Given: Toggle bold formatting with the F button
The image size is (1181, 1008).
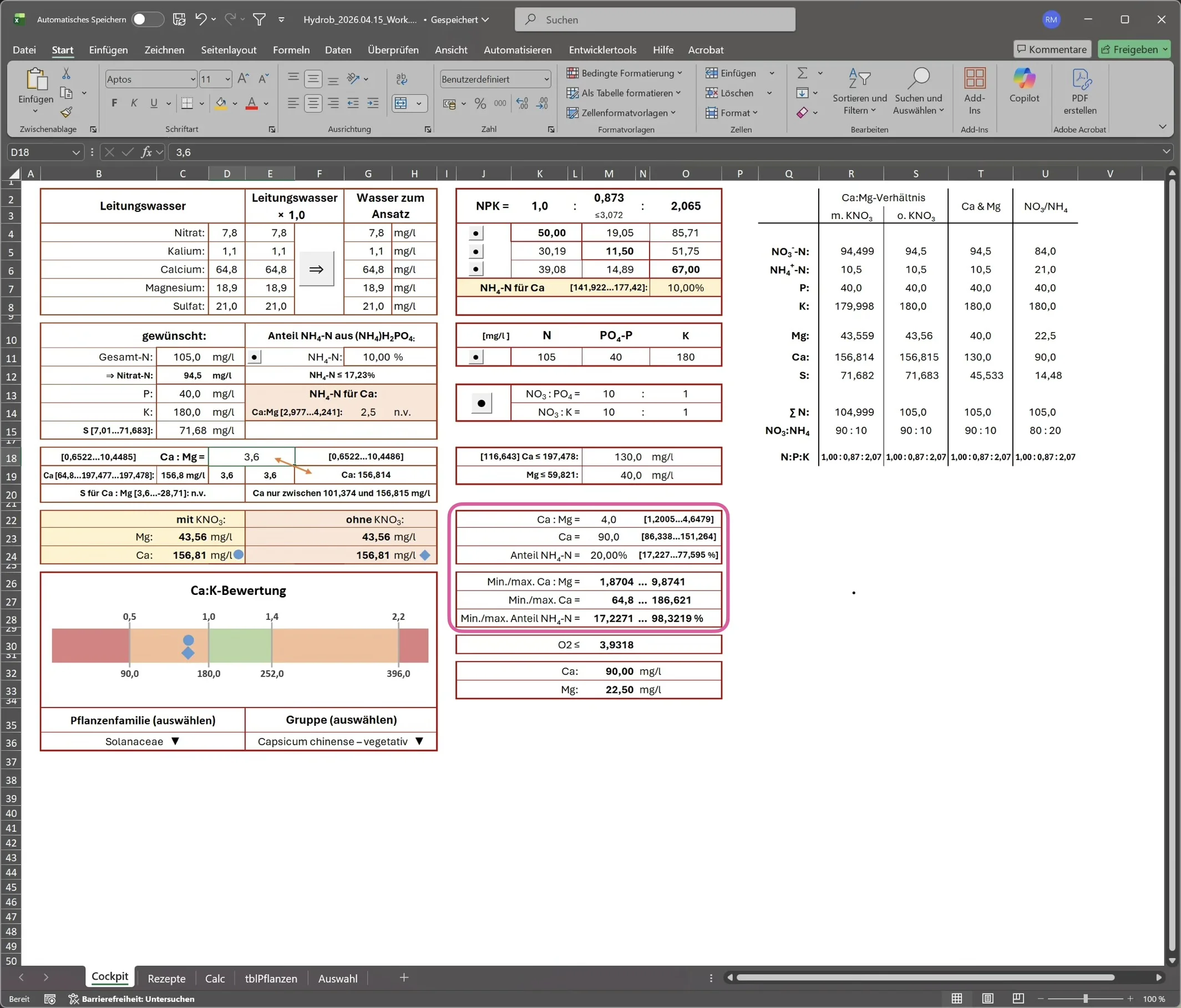Looking at the screenshot, I should (115, 103).
